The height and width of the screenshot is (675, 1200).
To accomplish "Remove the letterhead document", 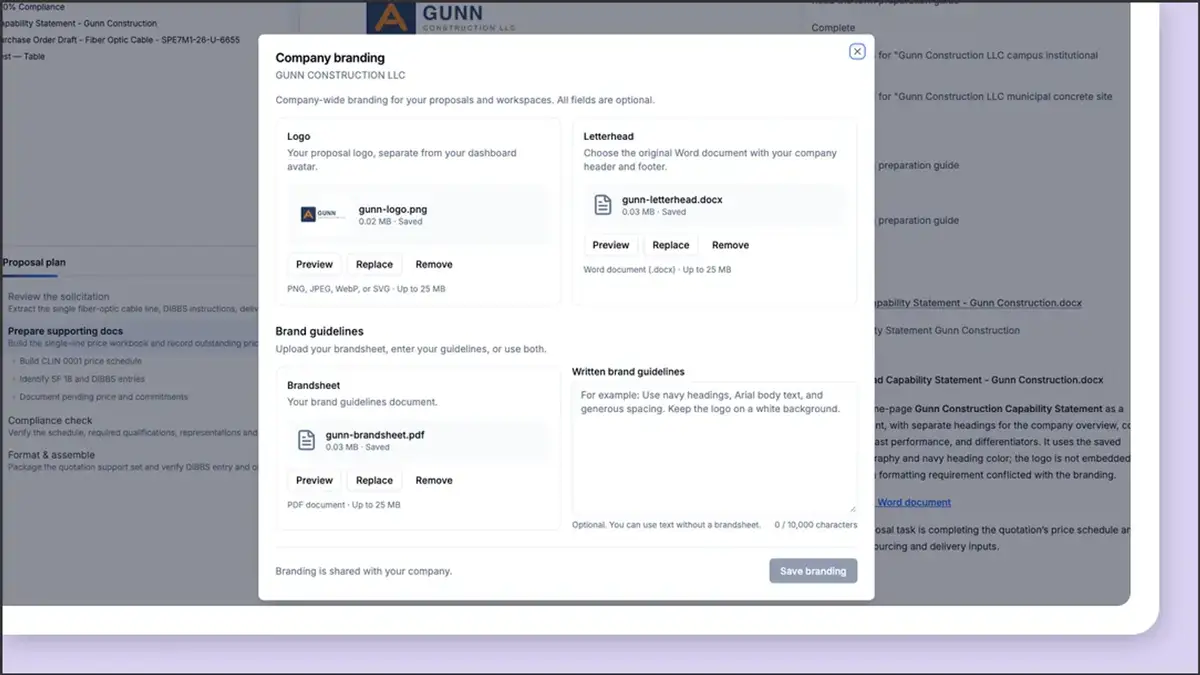I will coord(730,245).
